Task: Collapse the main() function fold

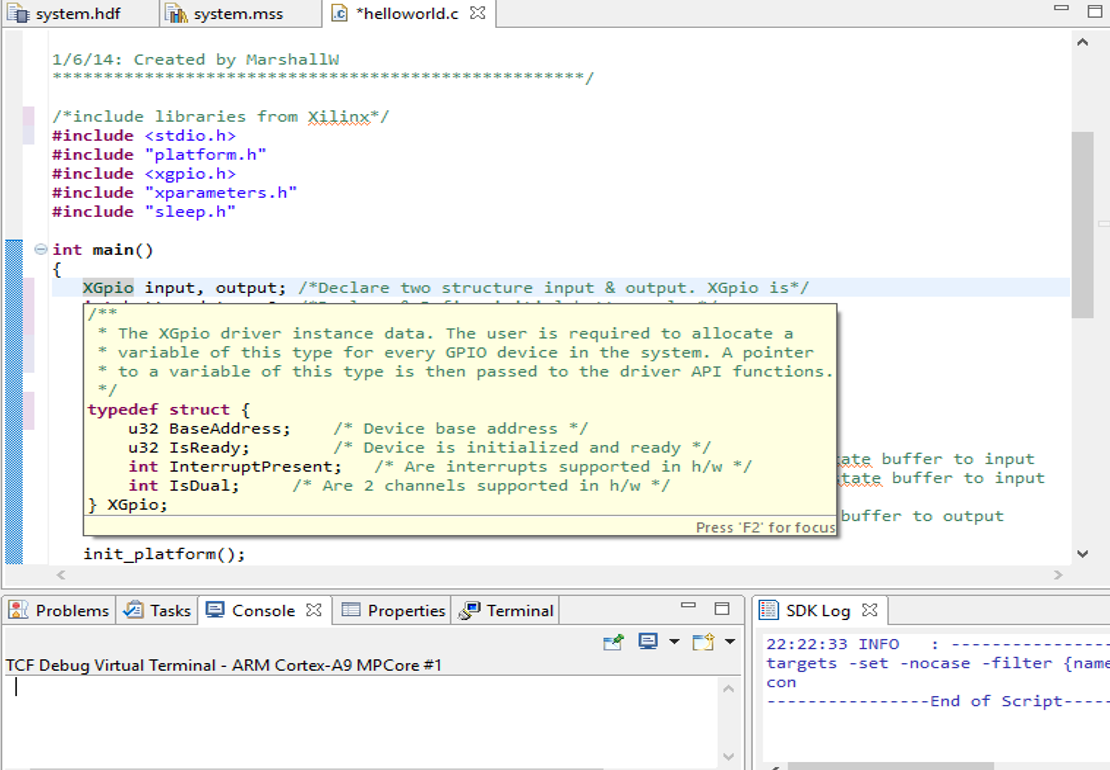Action: (x=40, y=249)
